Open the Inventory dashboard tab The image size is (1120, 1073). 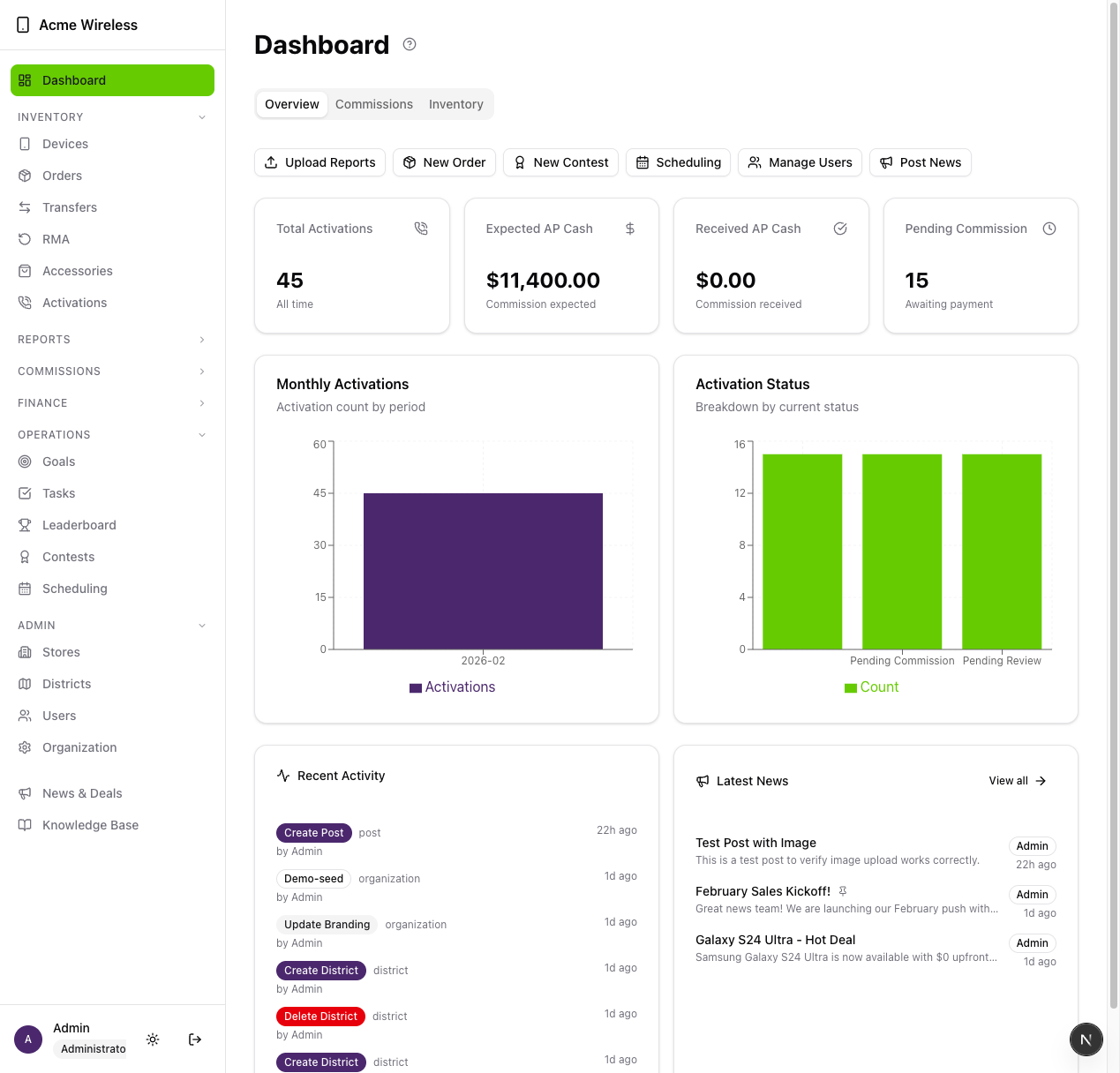(455, 104)
